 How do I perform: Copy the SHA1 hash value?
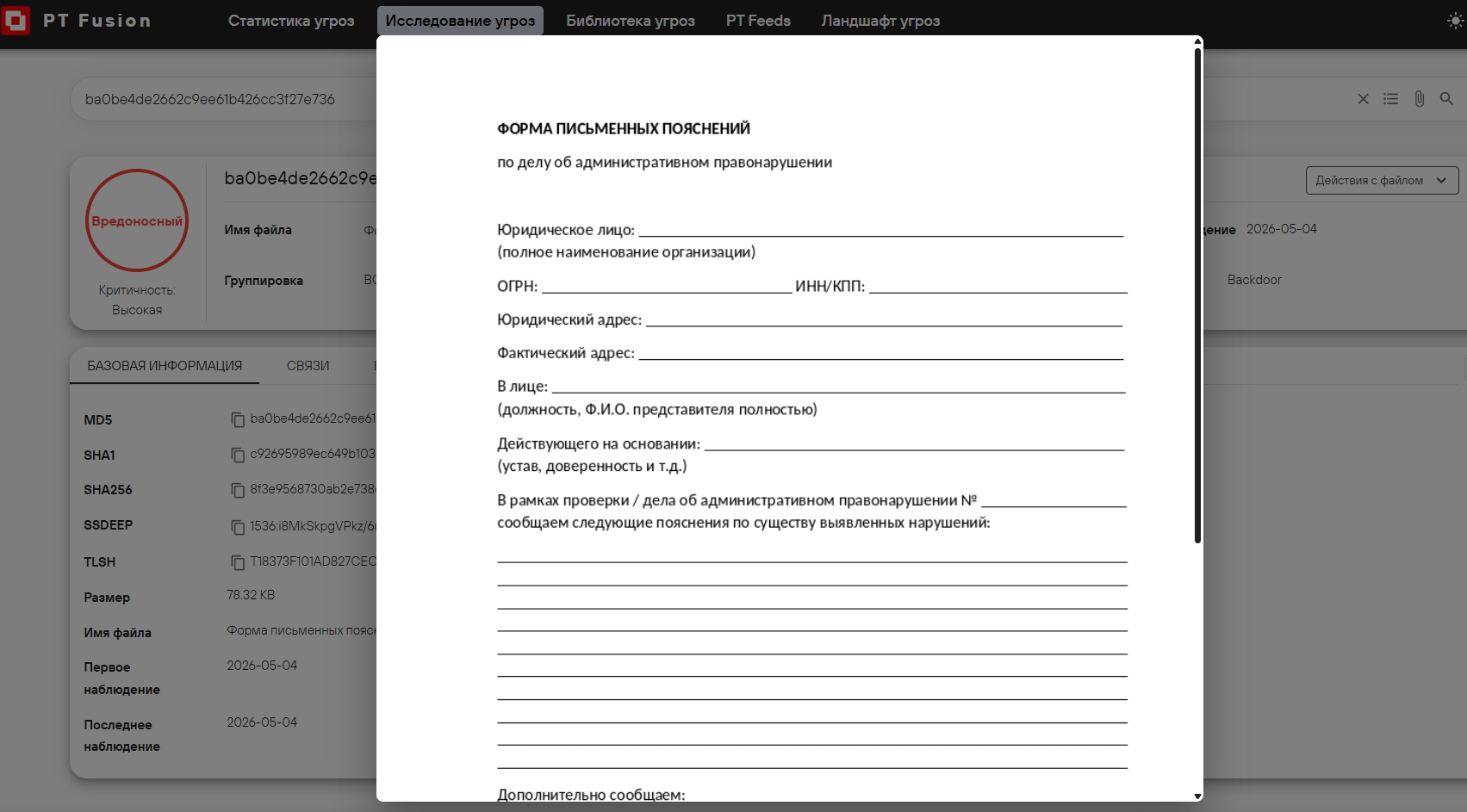click(238, 455)
